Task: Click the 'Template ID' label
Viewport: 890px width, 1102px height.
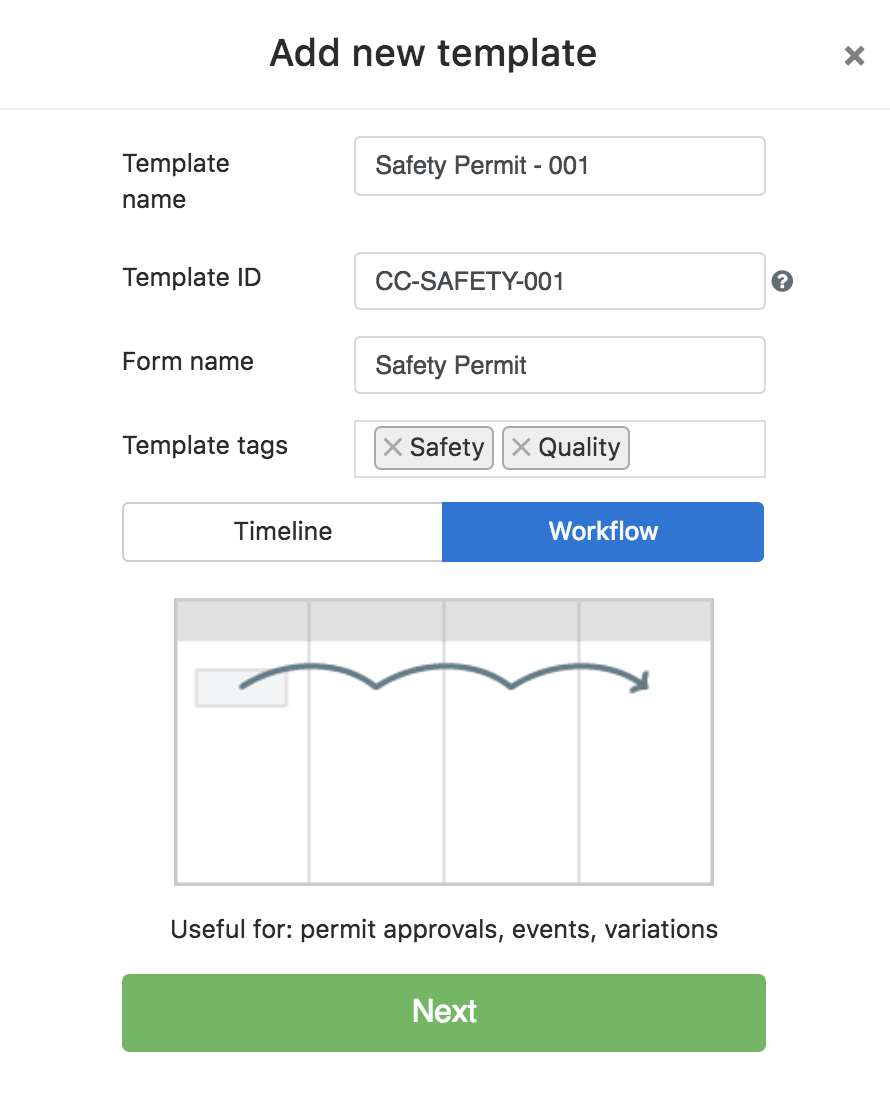Action: (x=192, y=277)
